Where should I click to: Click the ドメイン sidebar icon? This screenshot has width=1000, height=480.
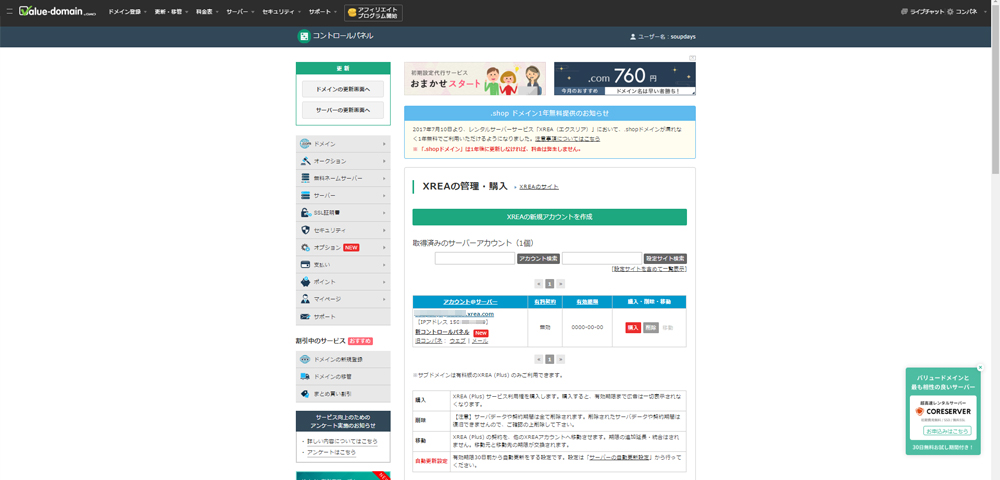[x=305, y=144]
